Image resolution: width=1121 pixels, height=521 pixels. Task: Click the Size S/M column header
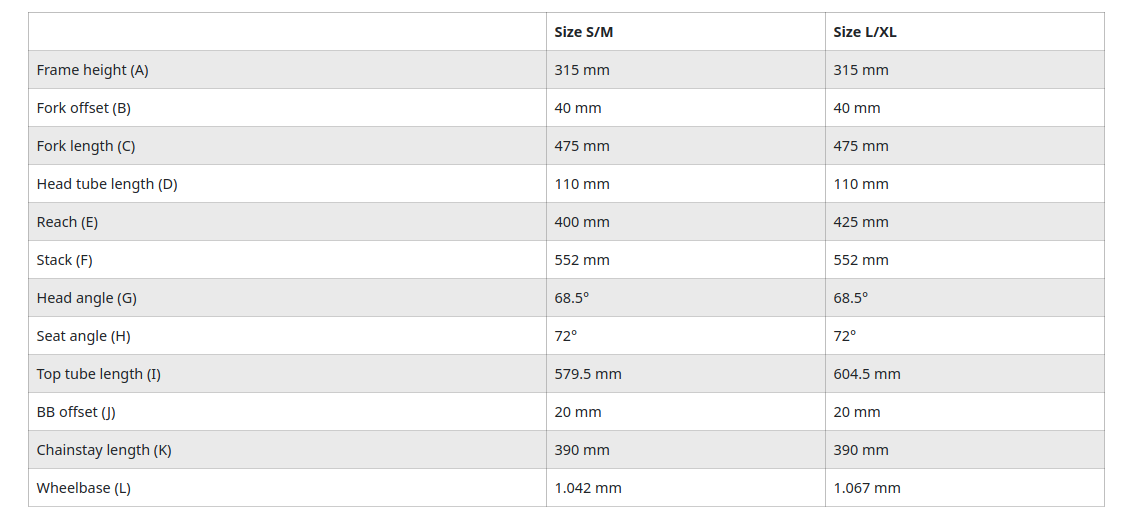coord(583,32)
